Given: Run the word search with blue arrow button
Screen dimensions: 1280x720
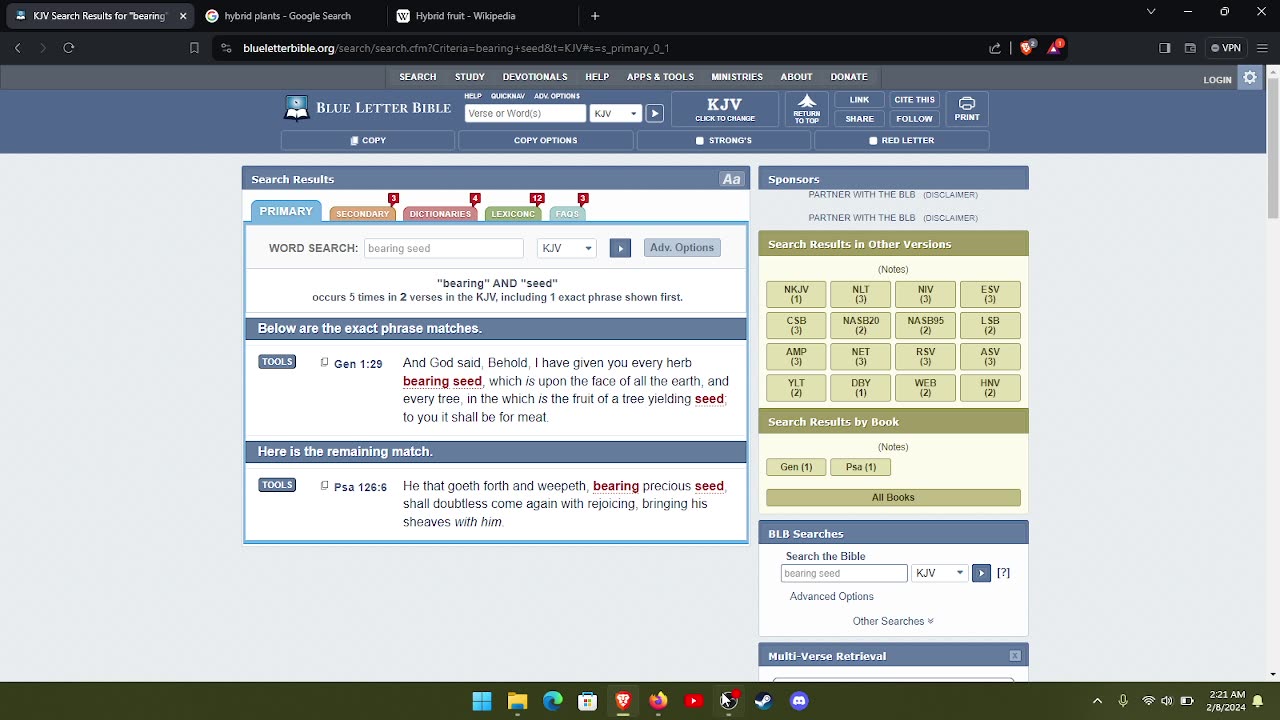Looking at the screenshot, I should pyautogui.click(x=620, y=248).
